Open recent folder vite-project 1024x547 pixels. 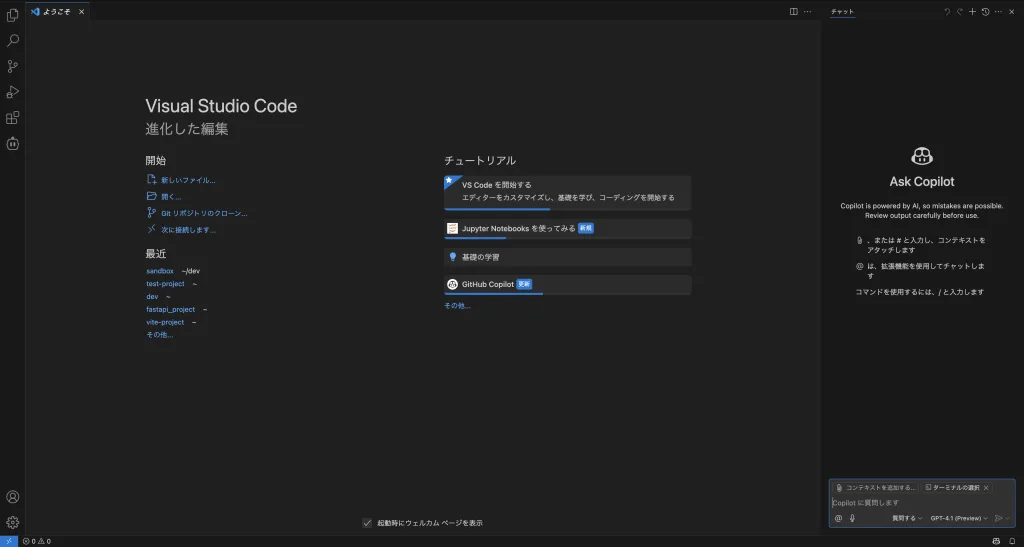pos(165,322)
